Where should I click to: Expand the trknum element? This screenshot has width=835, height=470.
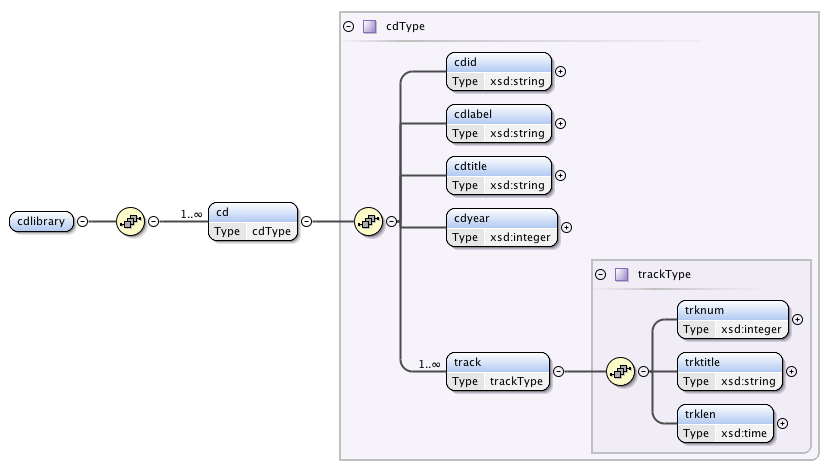(x=797, y=320)
